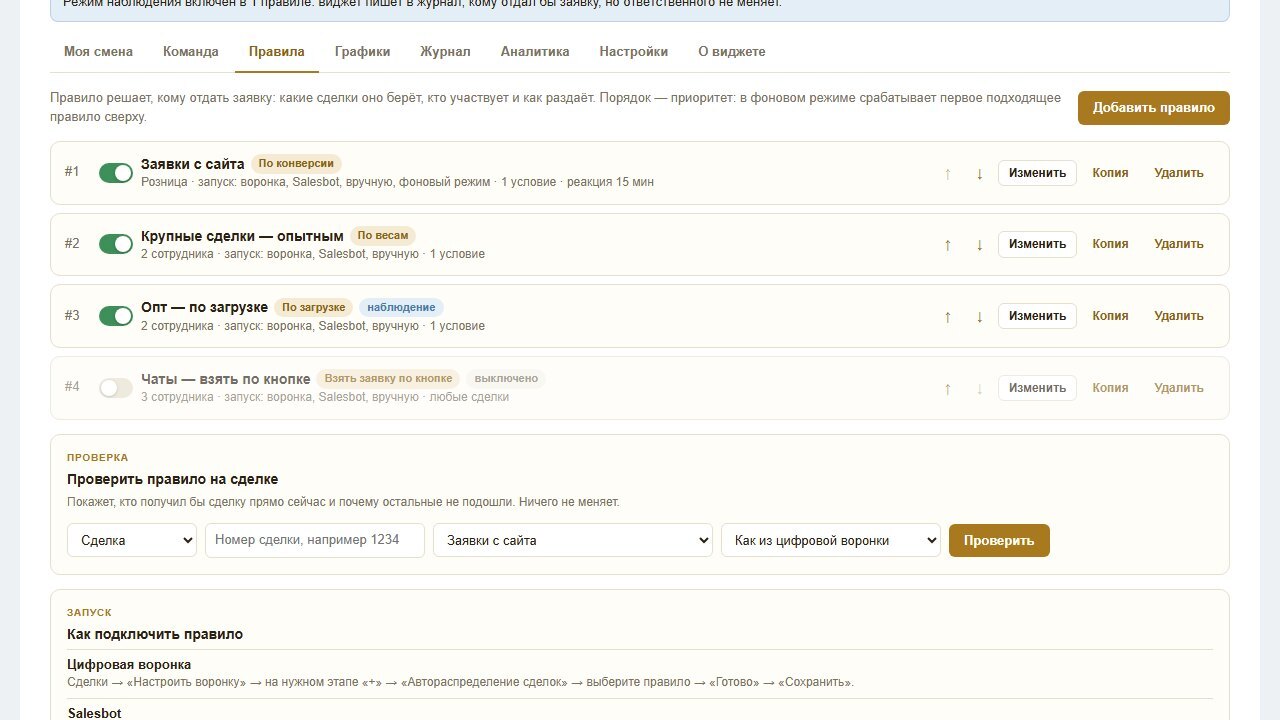Switch off the «Опт — по загрузке» rule
The height and width of the screenshot is (720, 1280).
coord(116,316)
